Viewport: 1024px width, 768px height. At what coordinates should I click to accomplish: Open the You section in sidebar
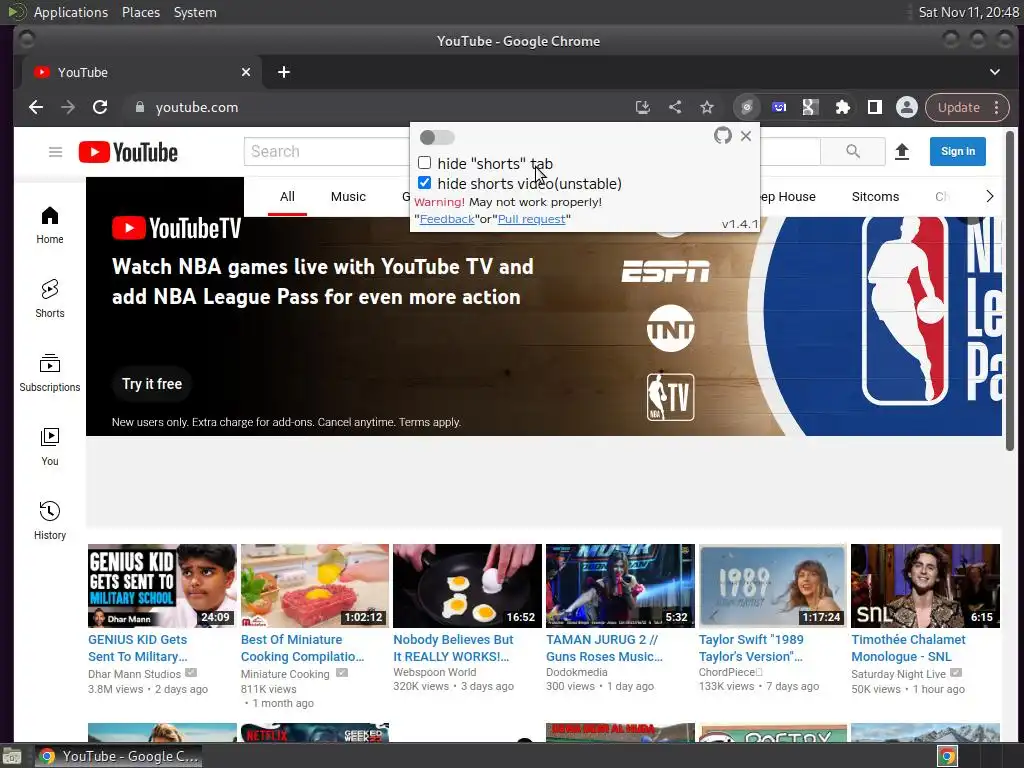click(50, 447)
